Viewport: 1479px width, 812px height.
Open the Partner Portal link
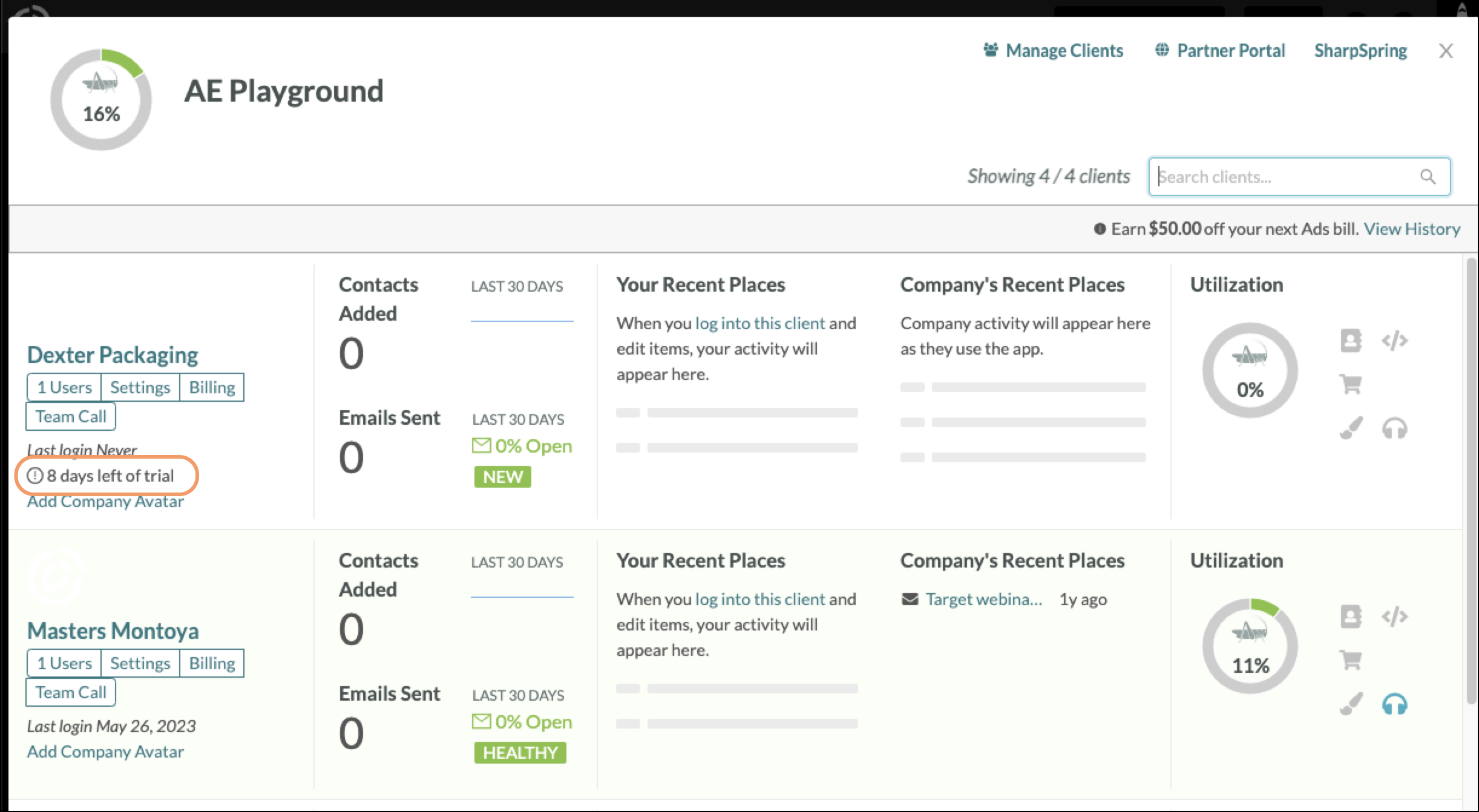[x=1220, y=50]
